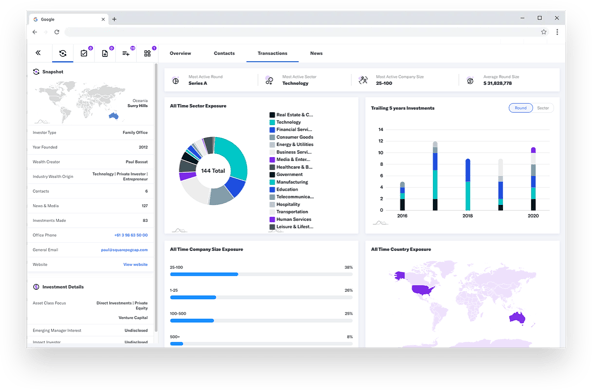Click the Government legend swatch
This screenshot has height=390, width=592.
[x=272, y=175]
